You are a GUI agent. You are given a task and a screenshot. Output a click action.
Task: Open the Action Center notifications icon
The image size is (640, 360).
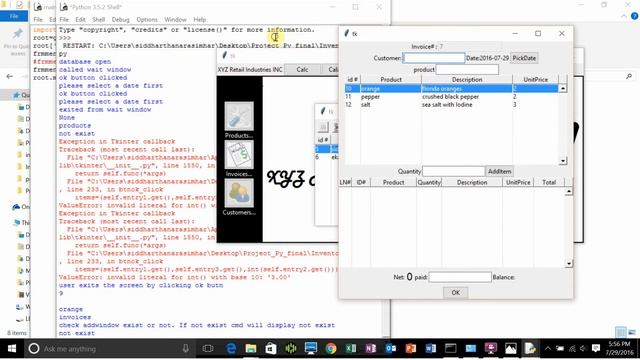coord(596,349)
